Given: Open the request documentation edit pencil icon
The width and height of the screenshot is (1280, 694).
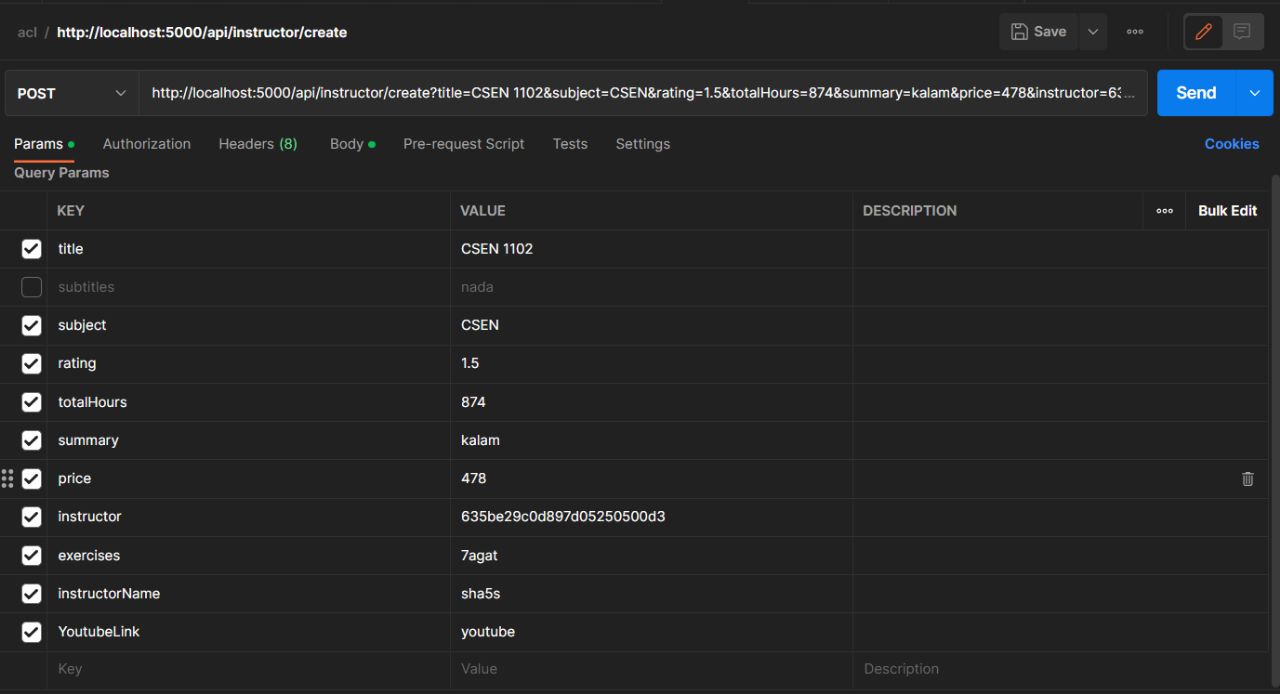Looking at the screenshot, I should (x=1203, y=31).
